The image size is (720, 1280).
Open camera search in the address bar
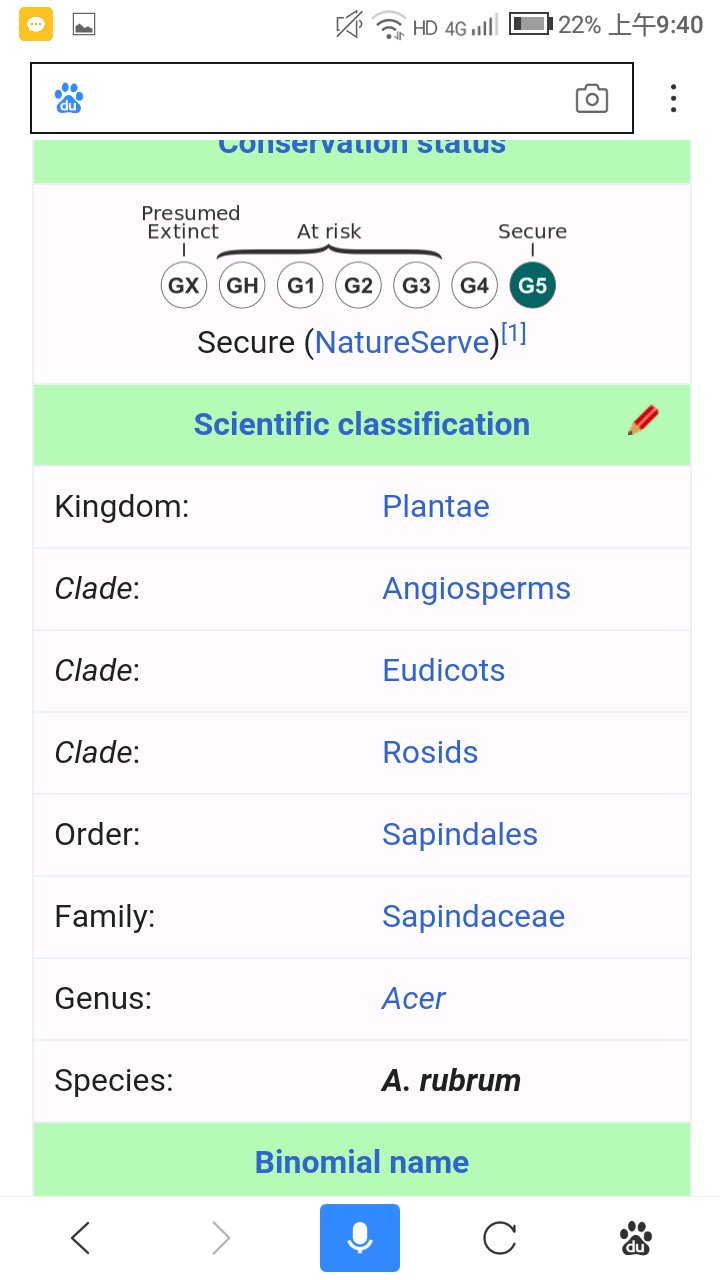(x=592, y=98)
